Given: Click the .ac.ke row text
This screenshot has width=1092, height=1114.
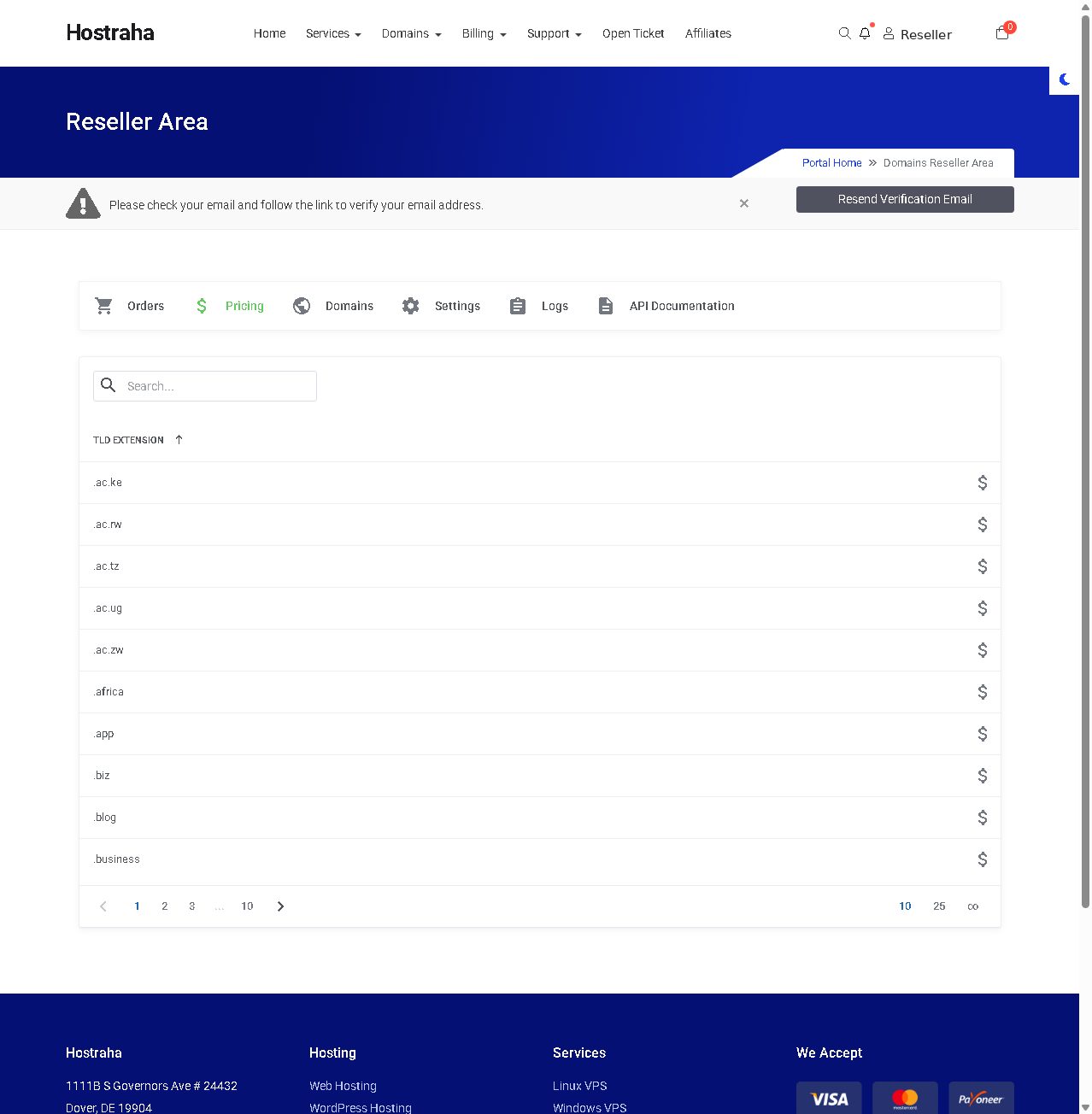Looking at the screenshot, I should [108, 483].
